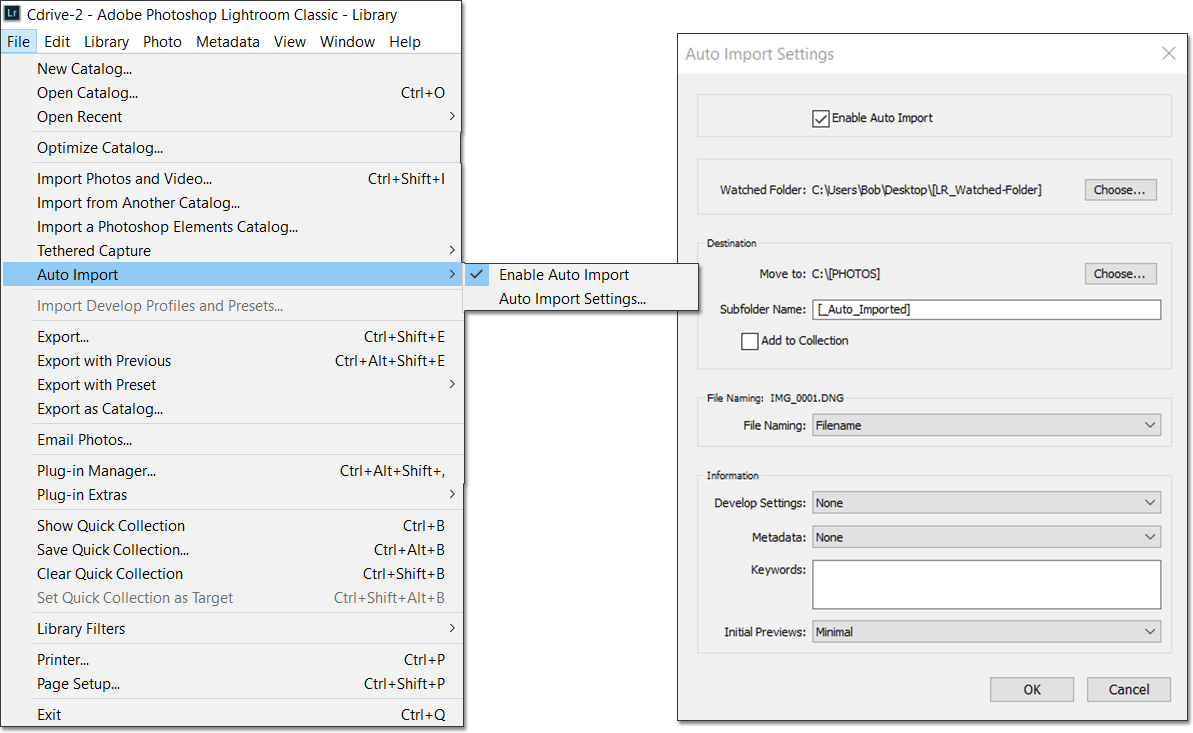Check the Add to Collection checkbox
This screenshot has height=733, width=1193.
[x=749, y=341]
